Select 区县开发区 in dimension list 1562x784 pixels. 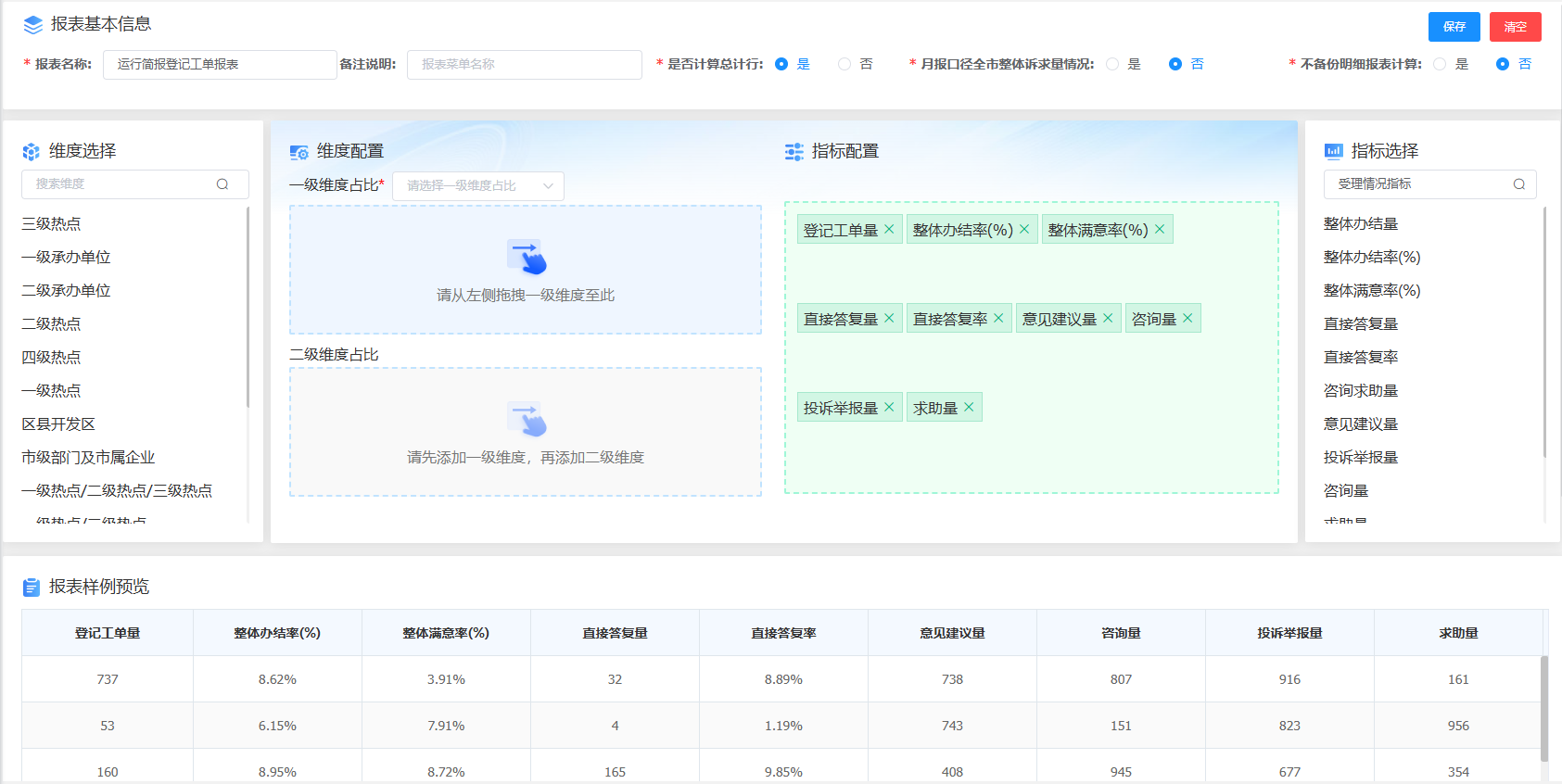click(58, 424)
